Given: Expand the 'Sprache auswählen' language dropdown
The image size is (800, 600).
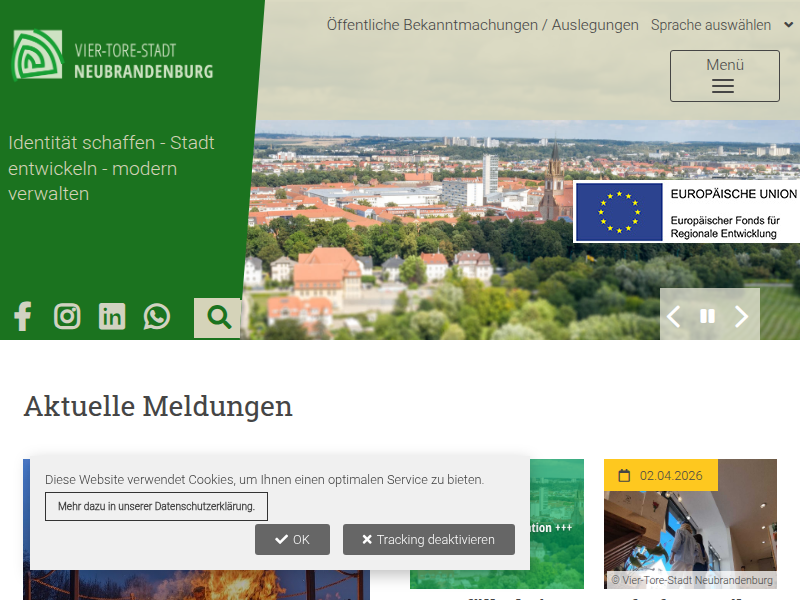Looking at the screenshot, I should pyautogui.click(x=718, y=25).
